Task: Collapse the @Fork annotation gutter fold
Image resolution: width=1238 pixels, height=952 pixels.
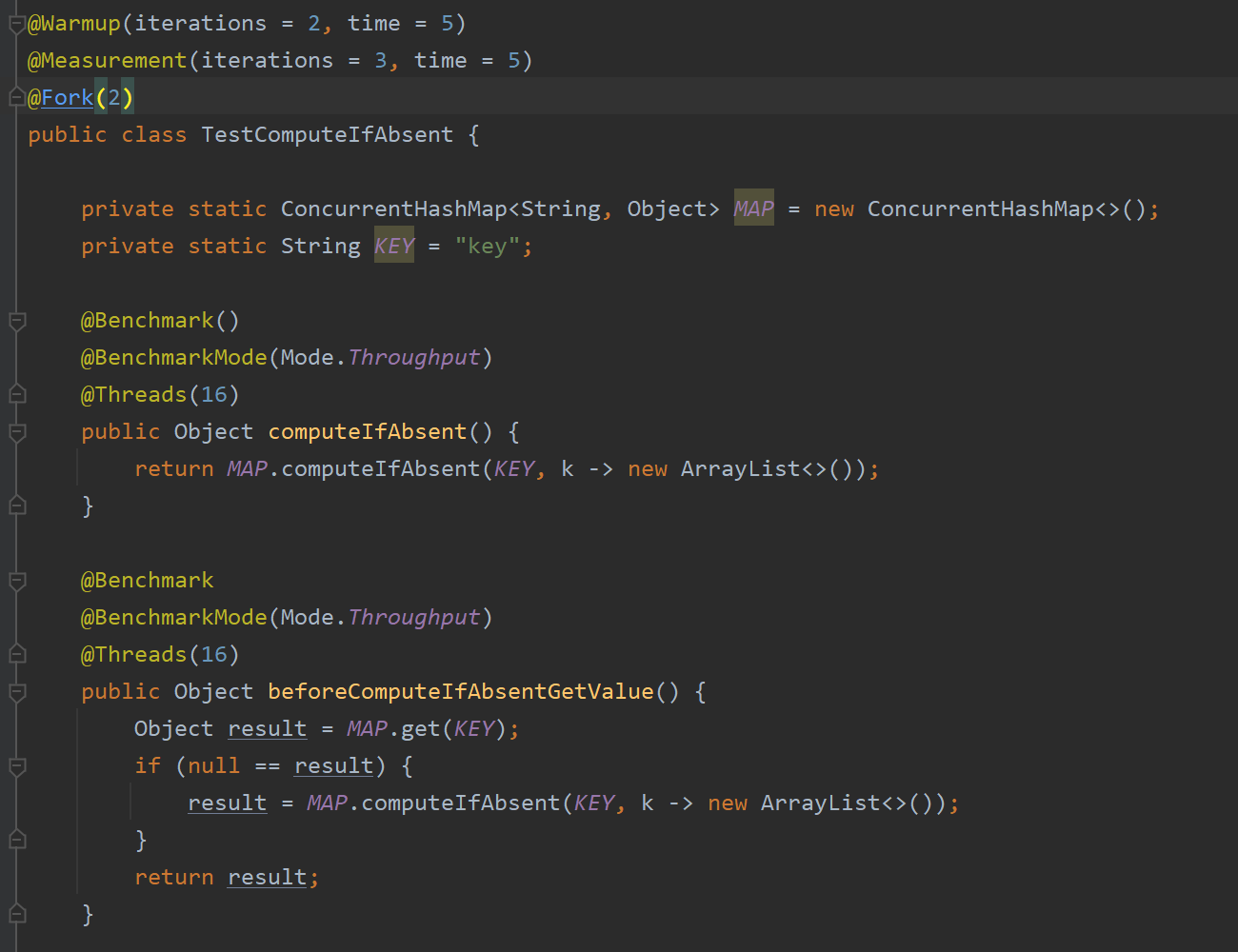Action: (x=16, y=96)
